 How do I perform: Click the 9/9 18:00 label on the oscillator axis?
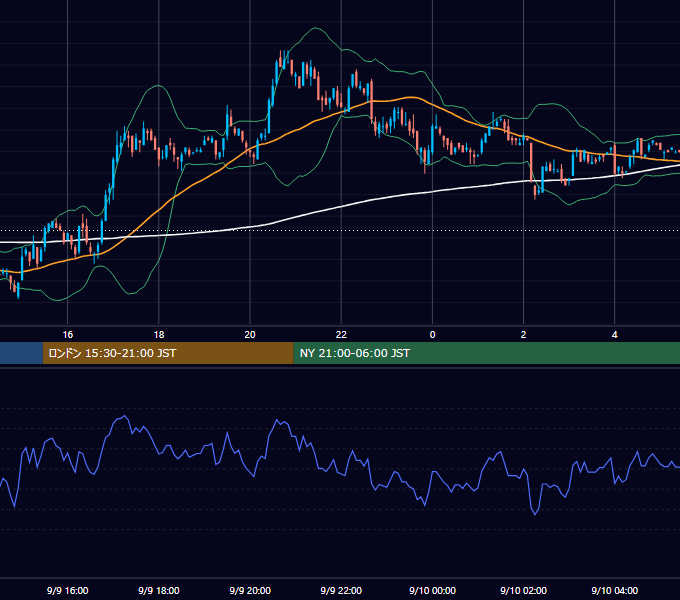159,590
